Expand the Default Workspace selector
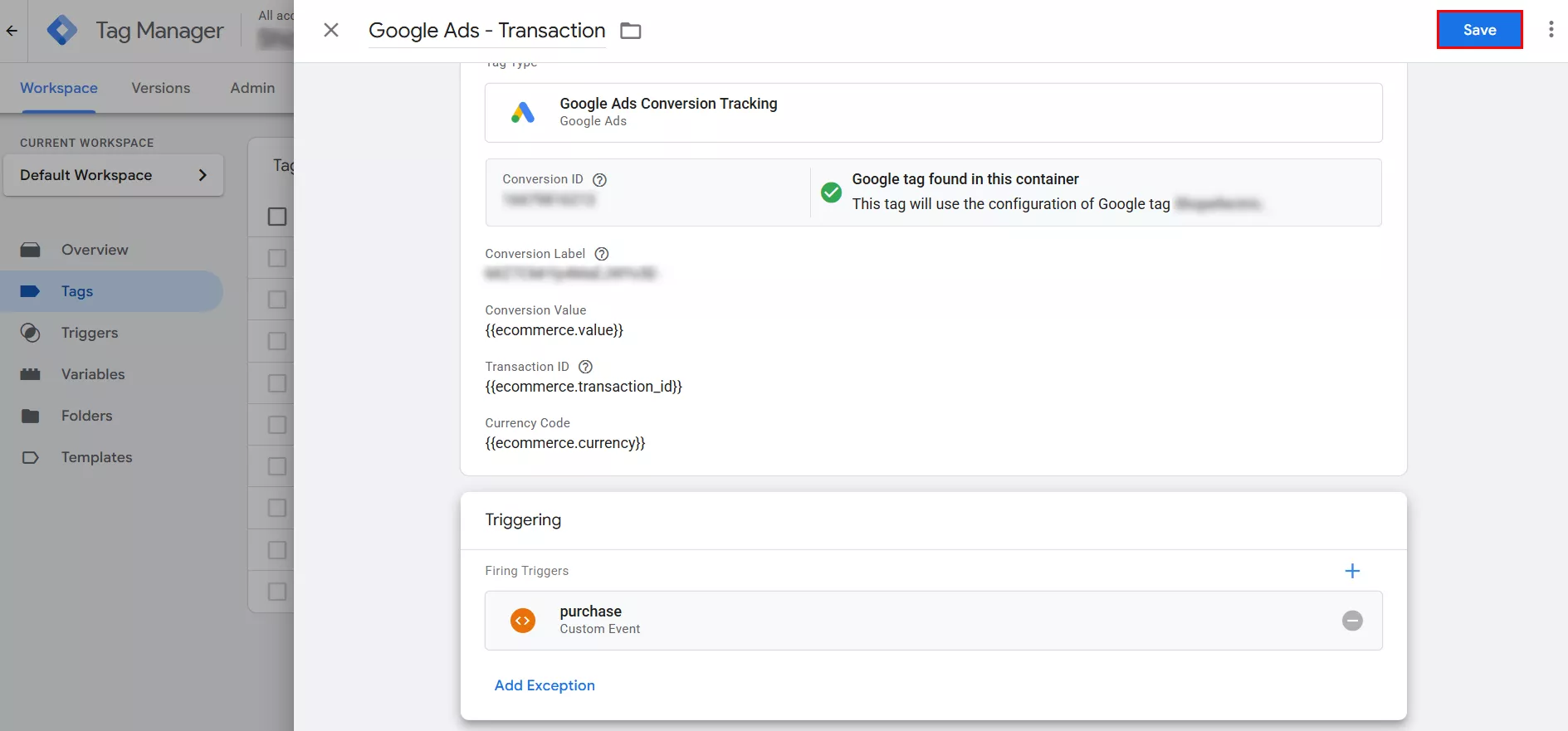This screenshot has width=1568, height=731. pyautogui.click(x=113, y=175)
